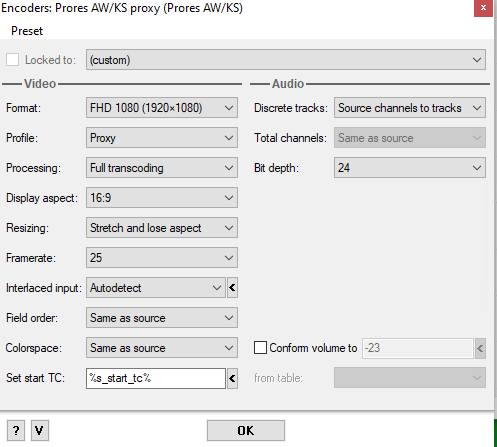Viewport: 497px width, 447px height.
Task: Open the Colorspace dropdown
Action: (162, 348)
